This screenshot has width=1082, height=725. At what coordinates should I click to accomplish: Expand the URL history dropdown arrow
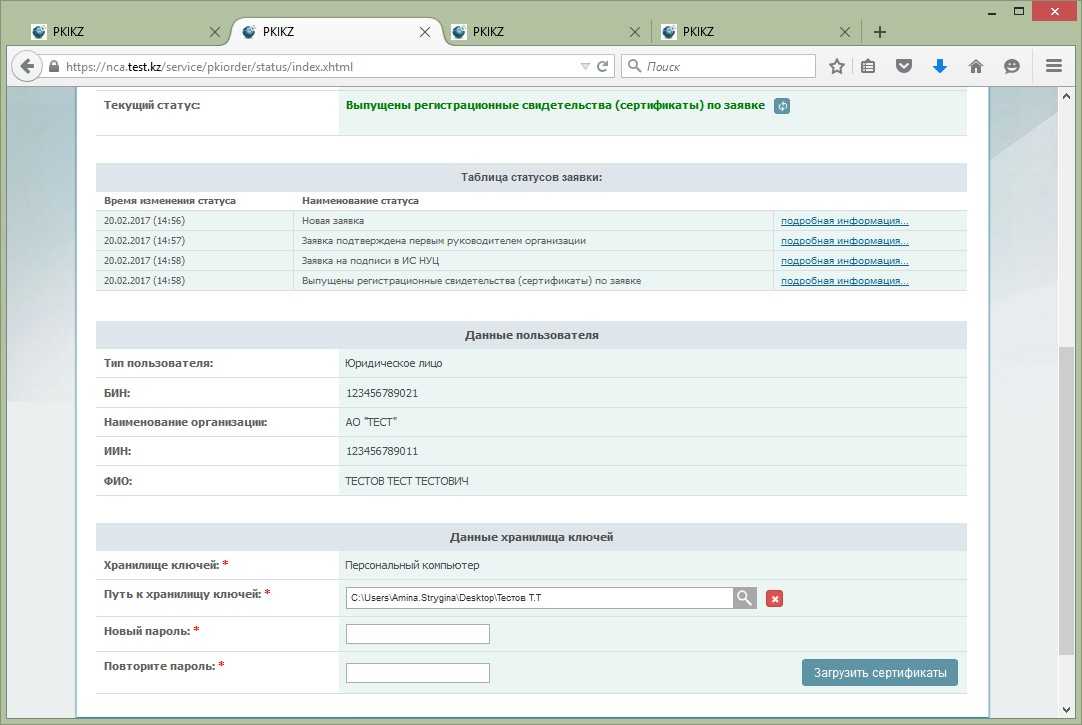pos(585,67)
